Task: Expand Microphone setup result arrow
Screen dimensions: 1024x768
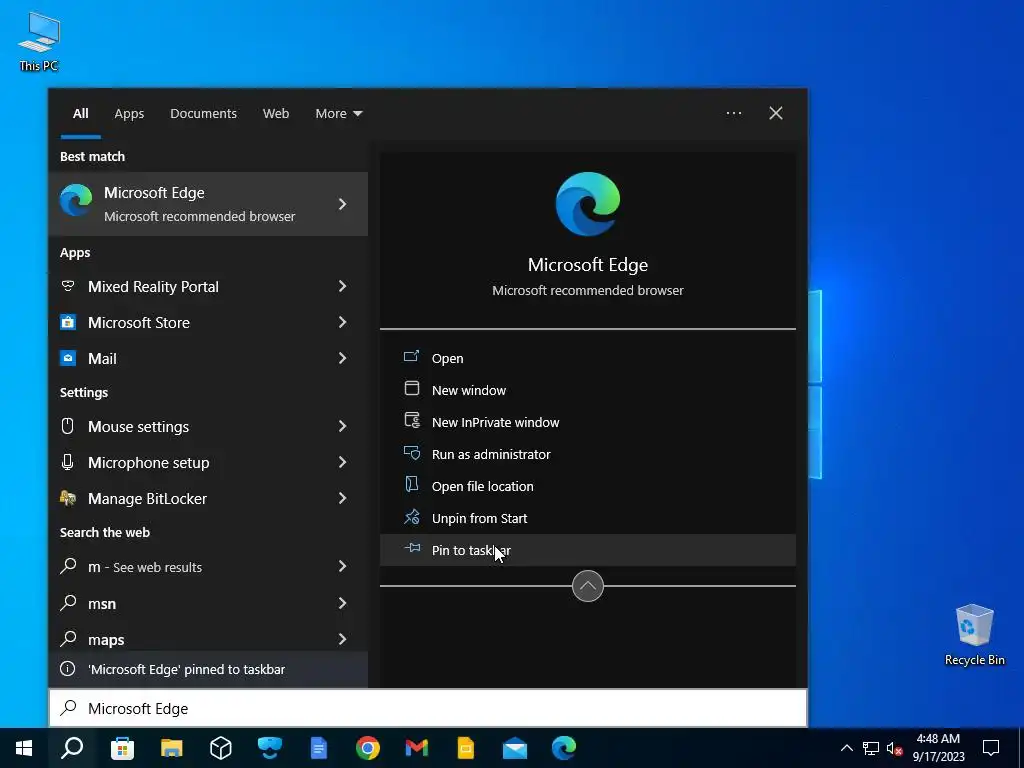Action: 342,462
